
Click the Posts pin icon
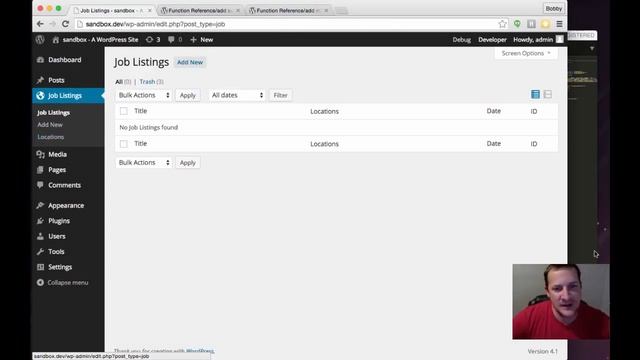40,80
